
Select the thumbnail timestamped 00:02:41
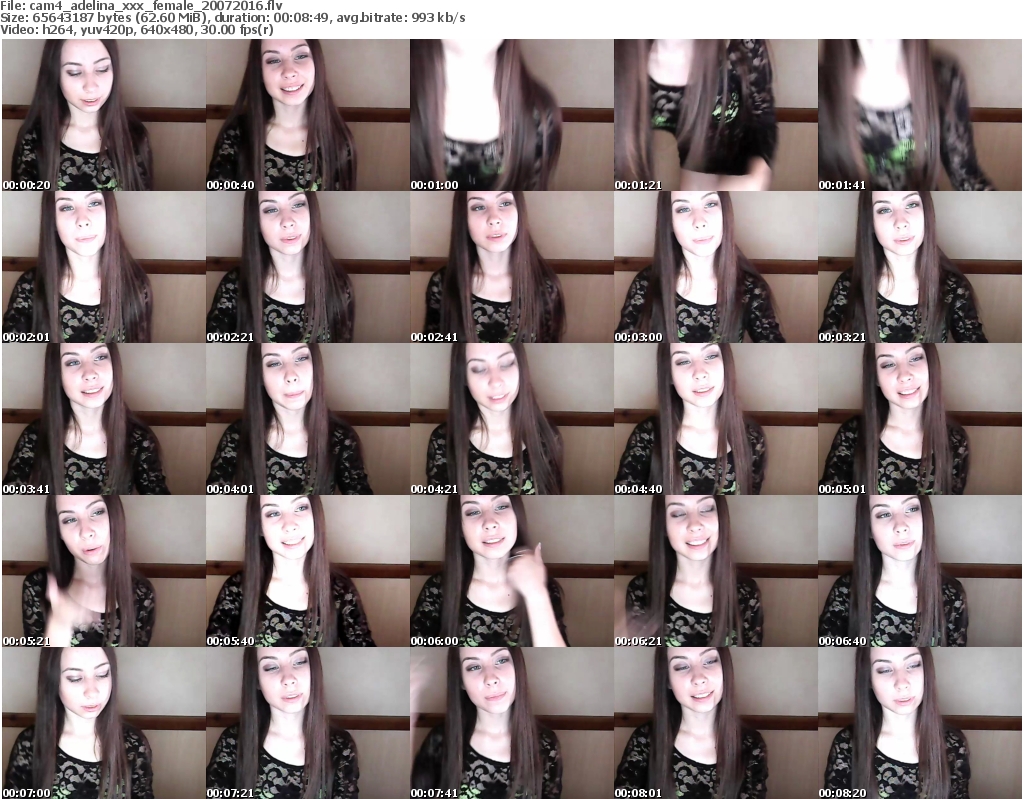(511, 267)
